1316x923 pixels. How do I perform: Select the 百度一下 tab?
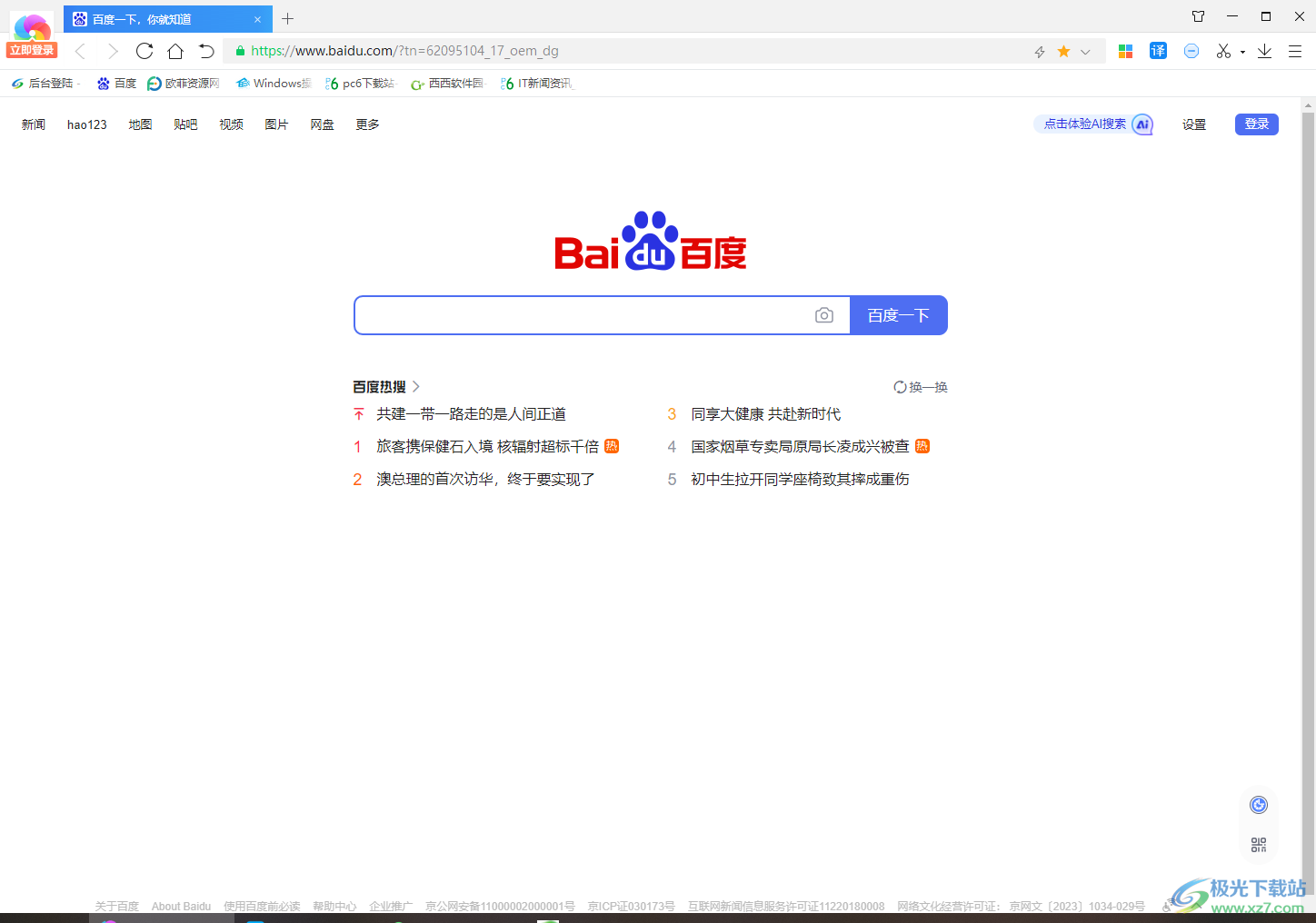pyautogui.click(x=168, y=18)
